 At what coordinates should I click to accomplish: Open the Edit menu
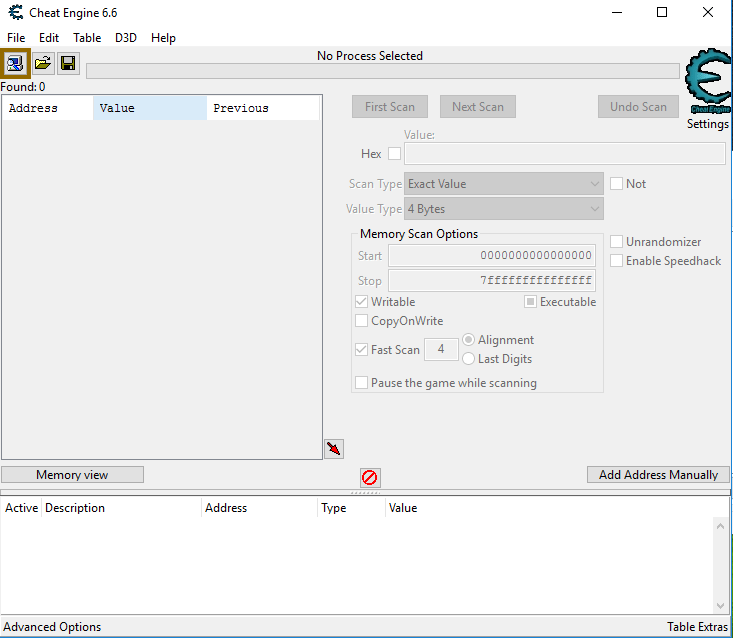coord(49,38)
